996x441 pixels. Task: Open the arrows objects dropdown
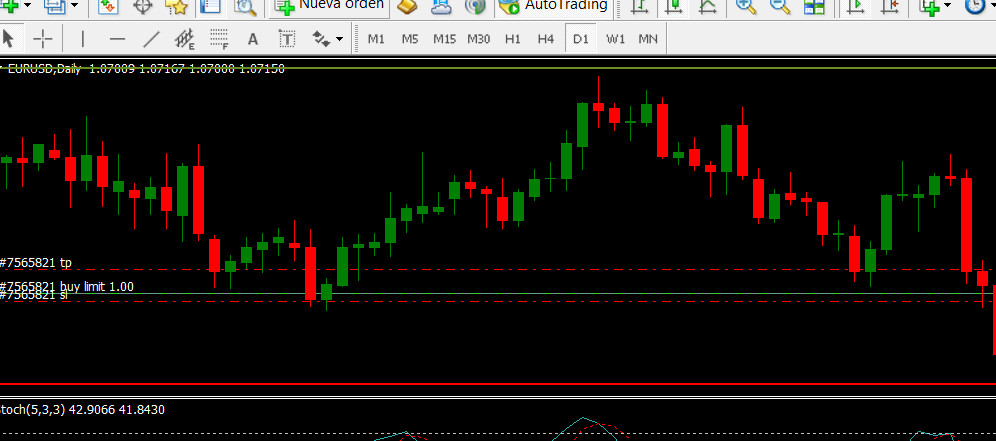pos(340,40)
